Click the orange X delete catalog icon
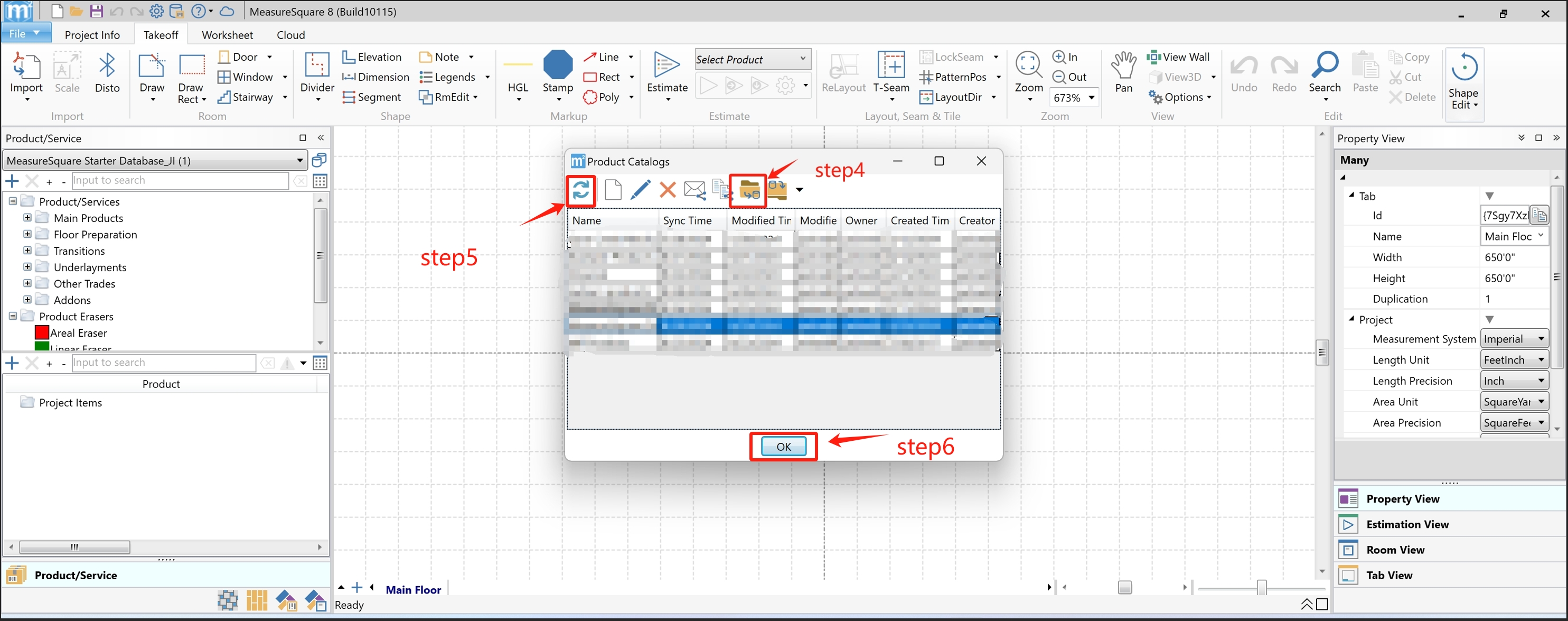 pos(668,190)
